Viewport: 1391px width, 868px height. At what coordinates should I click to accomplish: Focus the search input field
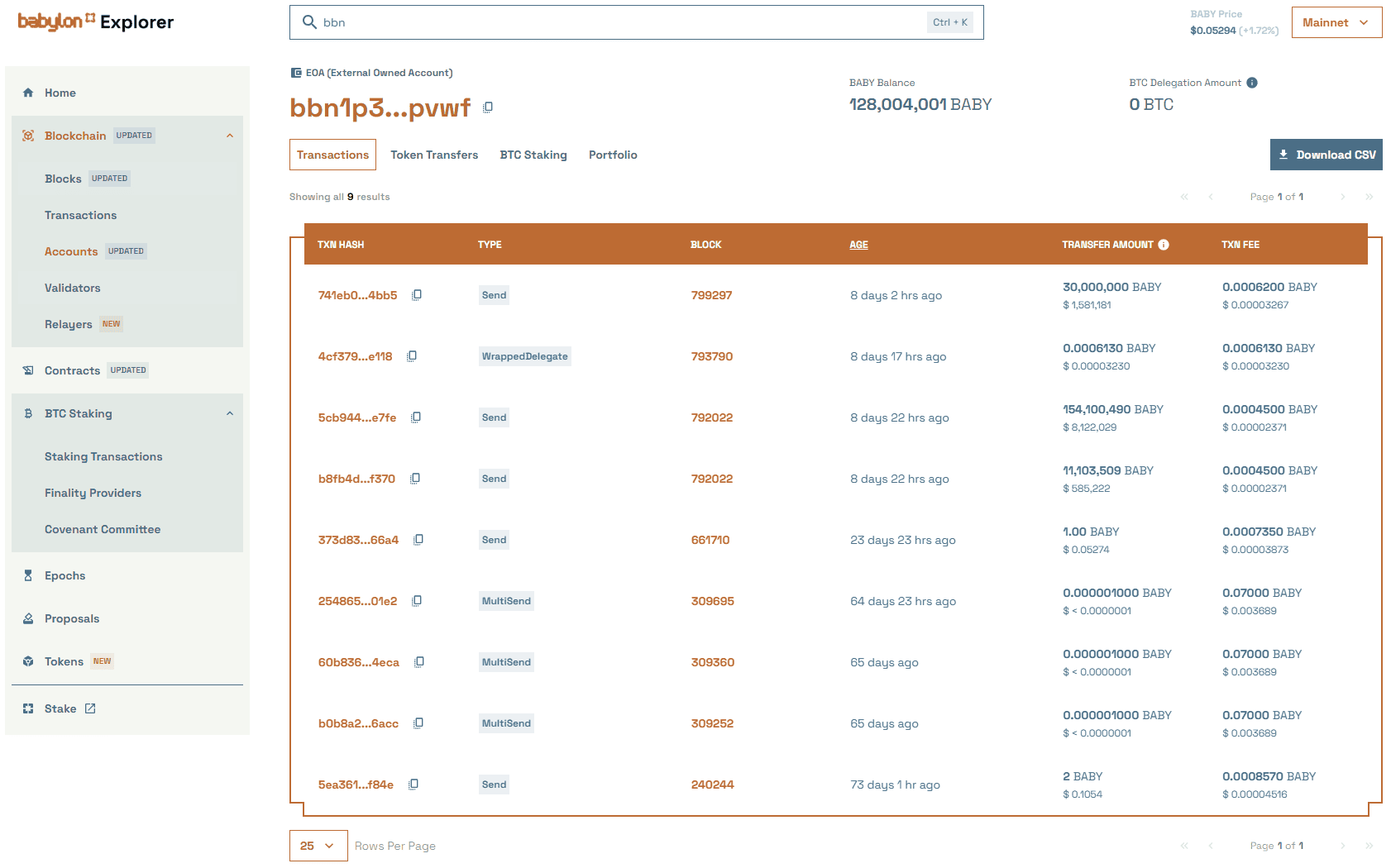point(620,22)
